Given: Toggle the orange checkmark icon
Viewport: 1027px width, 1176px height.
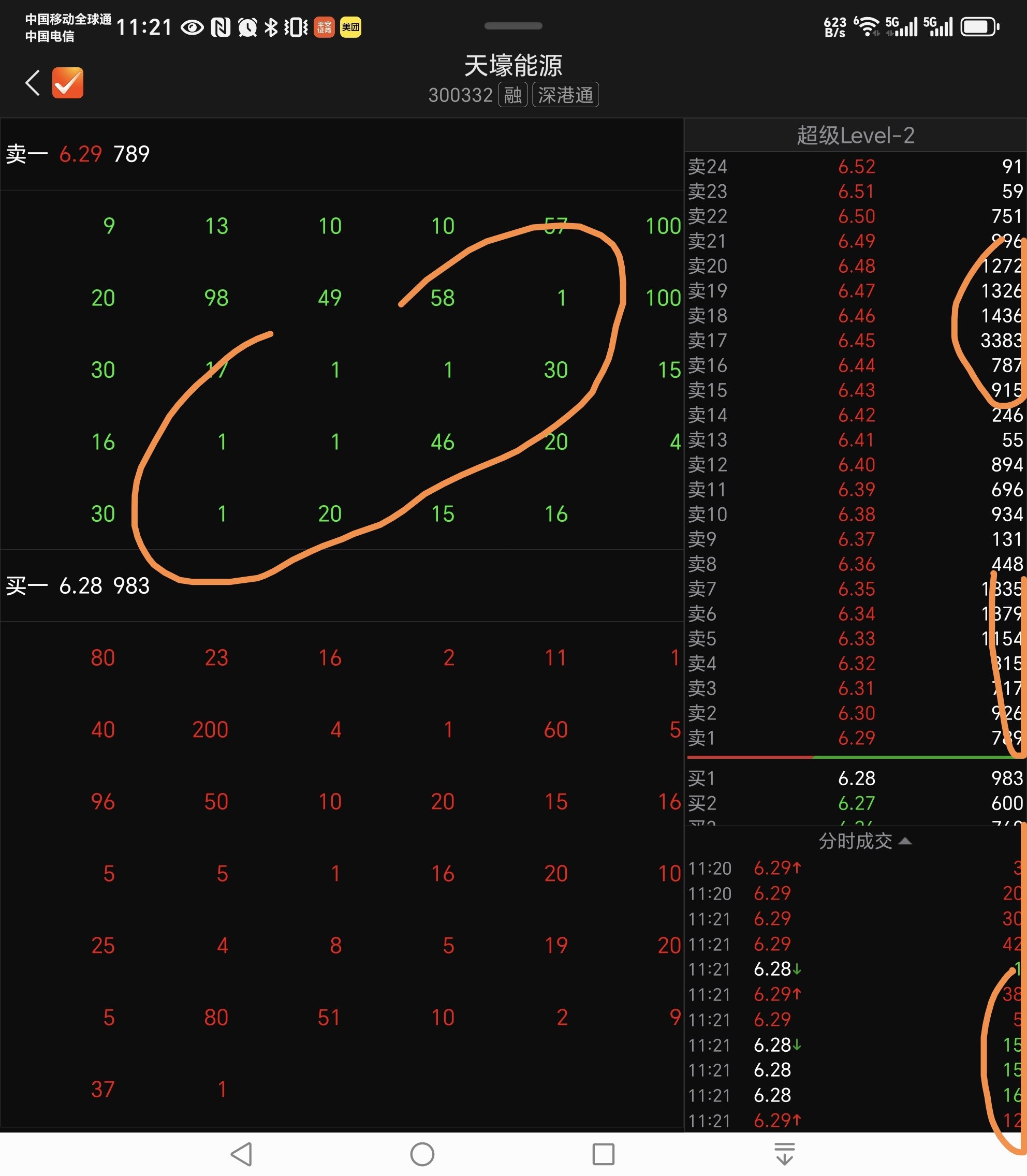Looking at the screenshot, I should (x=68, y=83).
